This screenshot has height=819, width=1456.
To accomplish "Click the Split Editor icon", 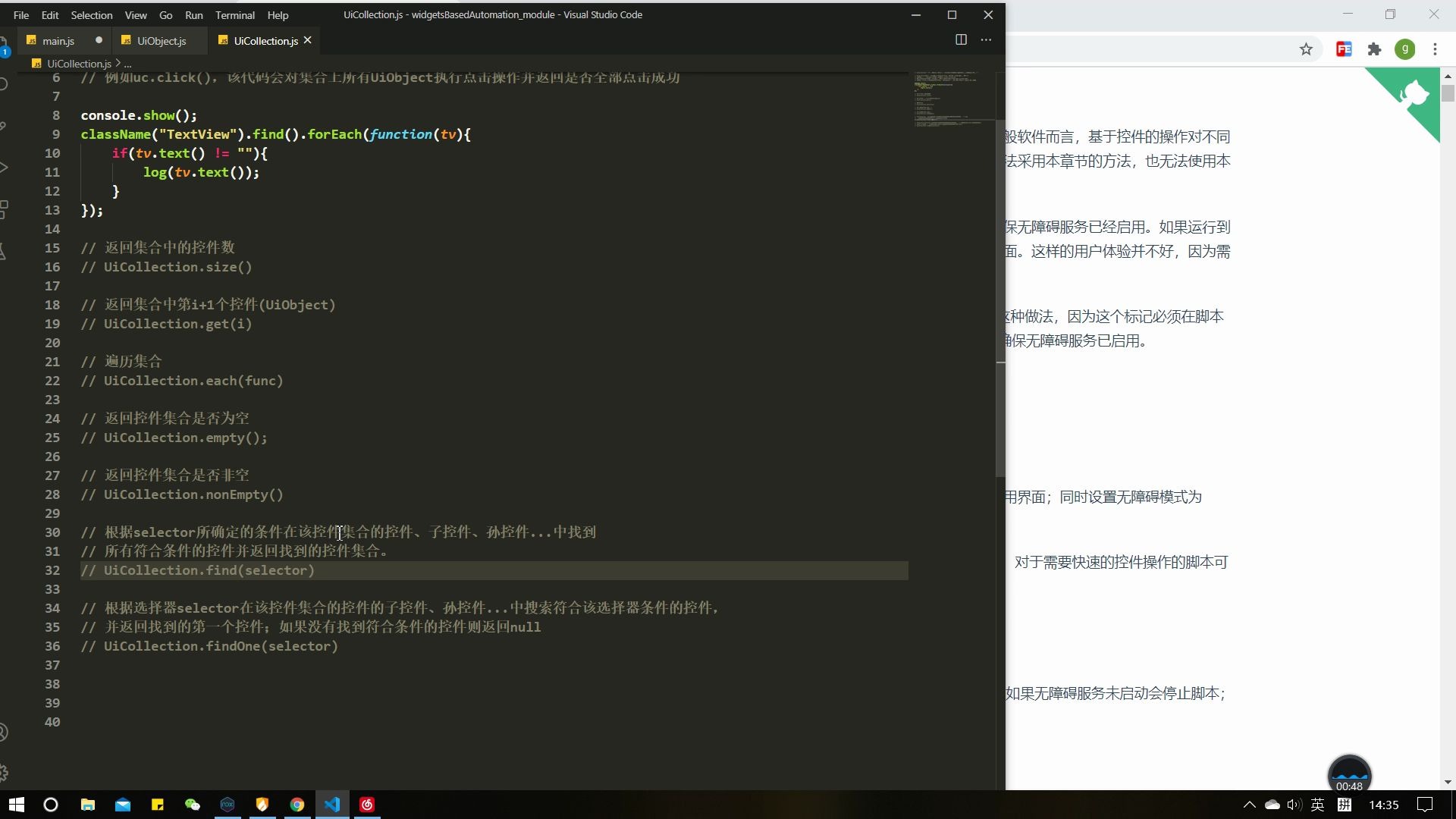I will point(960,39).
